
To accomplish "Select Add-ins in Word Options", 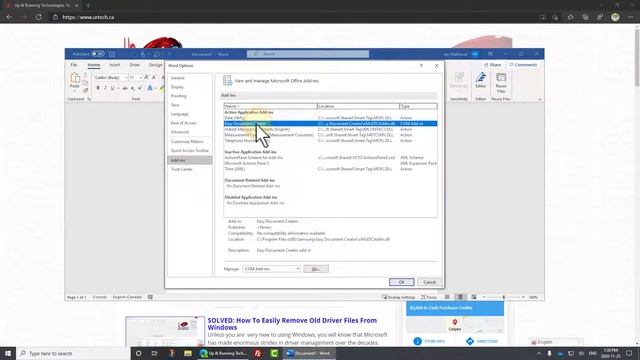I will coord(190,160).
